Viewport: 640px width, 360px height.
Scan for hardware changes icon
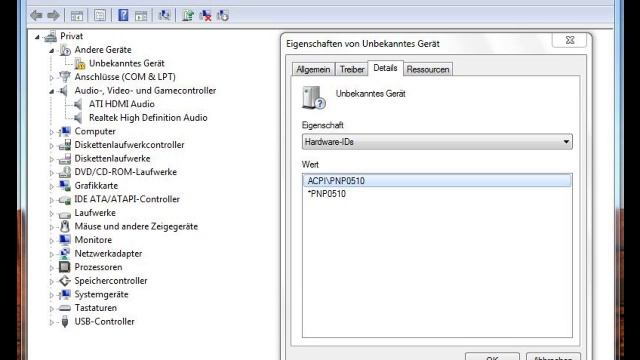tap(164, 16)
